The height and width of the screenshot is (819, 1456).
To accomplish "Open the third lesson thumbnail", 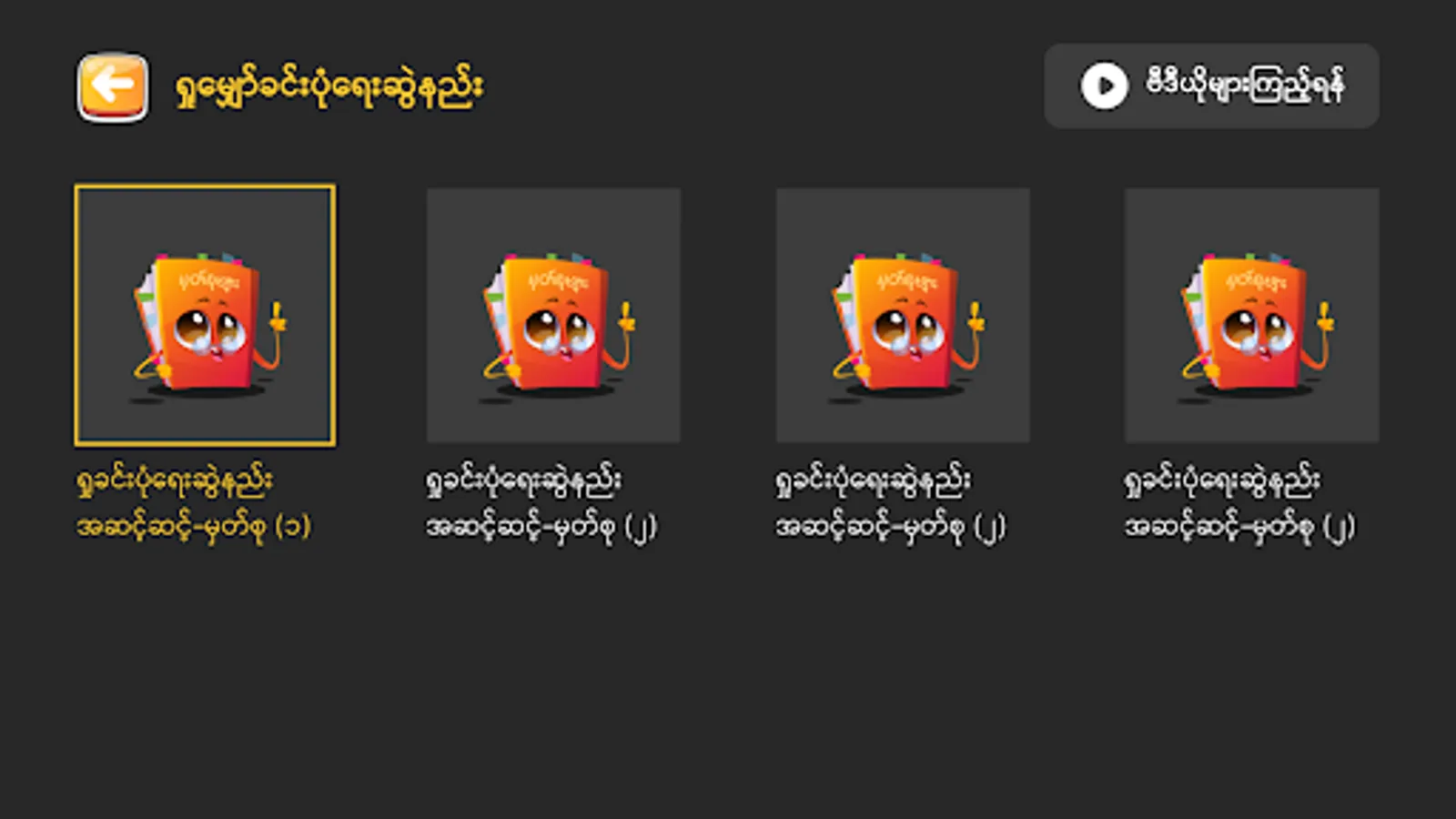I will tap(903, 315).
